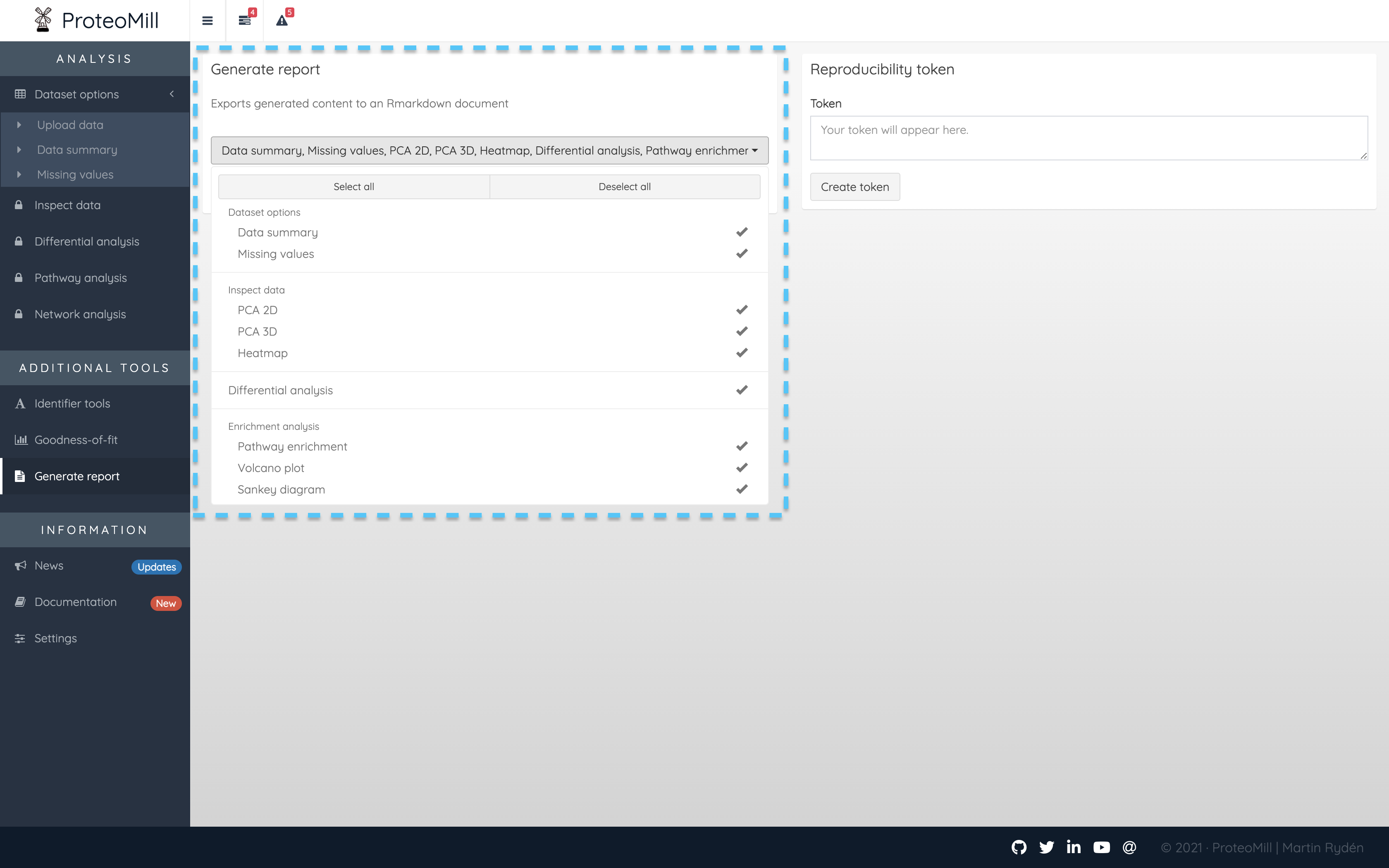The height and width of the screenshot is (868, 1389).
Task: Open the tasks list icon with badge 4
Action: [245, 21]
